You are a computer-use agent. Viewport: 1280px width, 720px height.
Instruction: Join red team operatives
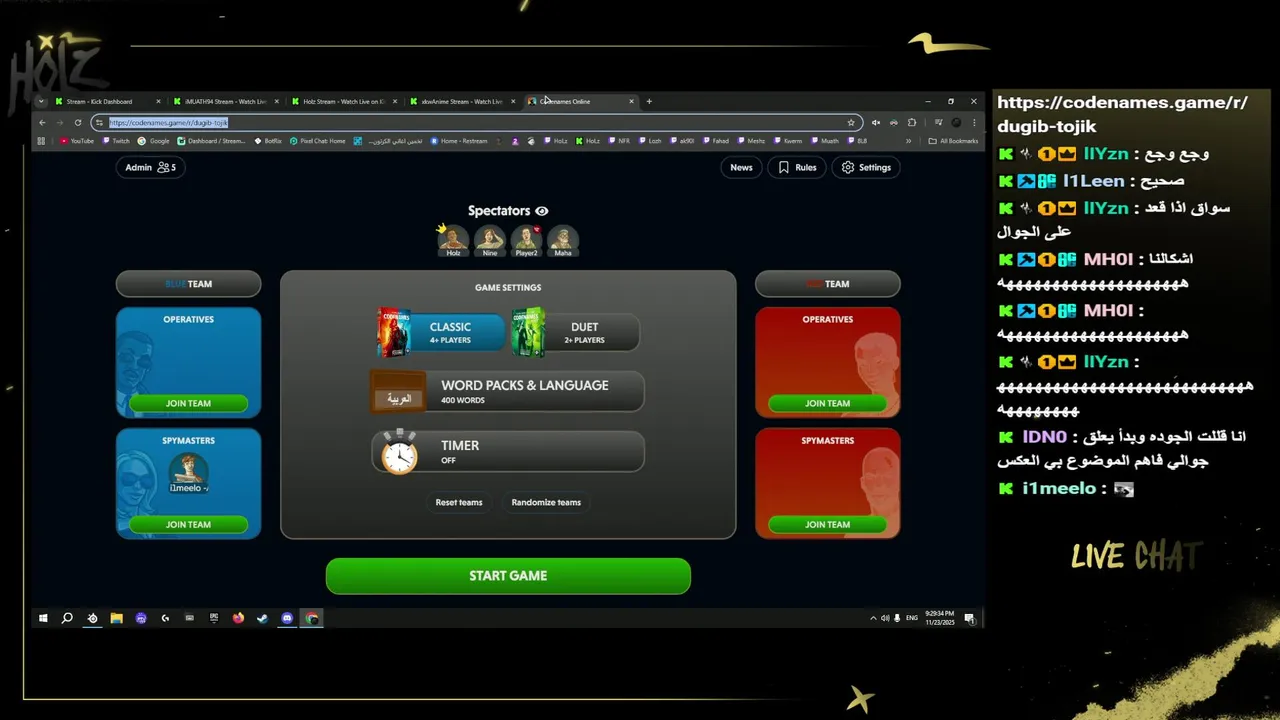(827, 403)
